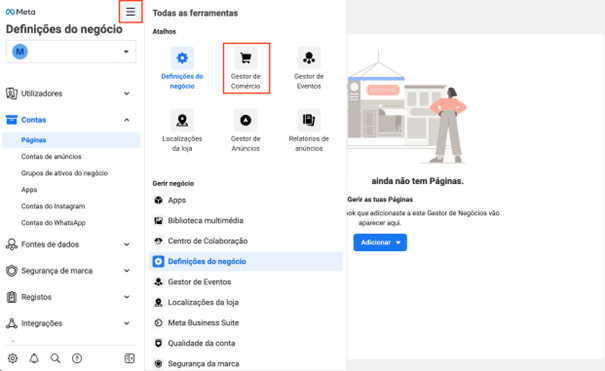Image resolution: width=605 pixels, height=371 pixels.
Task: Open the Definições do negócio shortcut gear
Action: pyautogui.click(x=182, y=58)
